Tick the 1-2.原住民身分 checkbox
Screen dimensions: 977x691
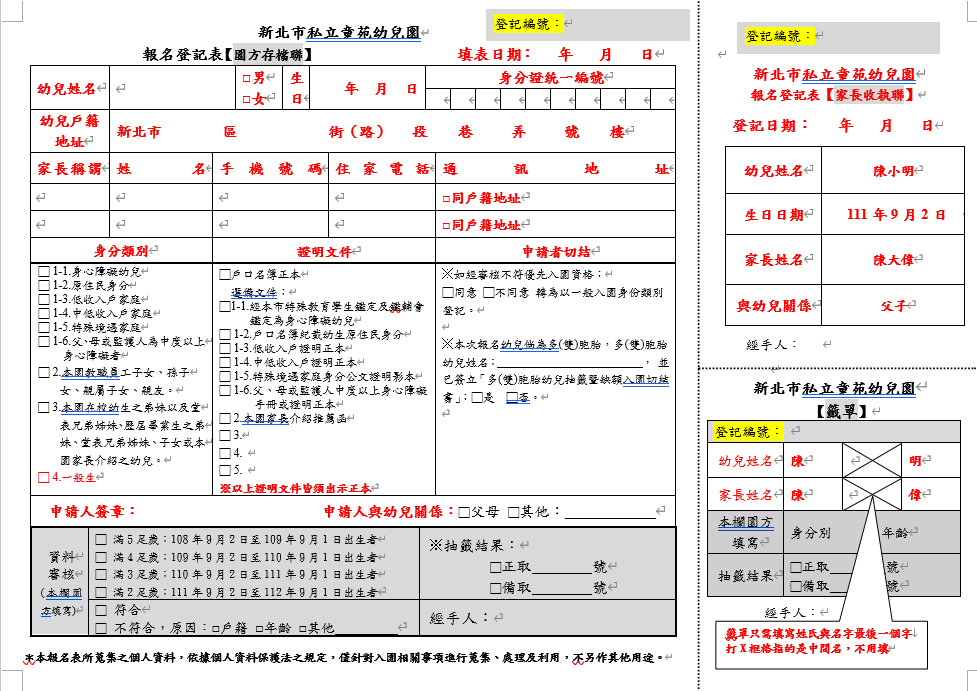44,285
